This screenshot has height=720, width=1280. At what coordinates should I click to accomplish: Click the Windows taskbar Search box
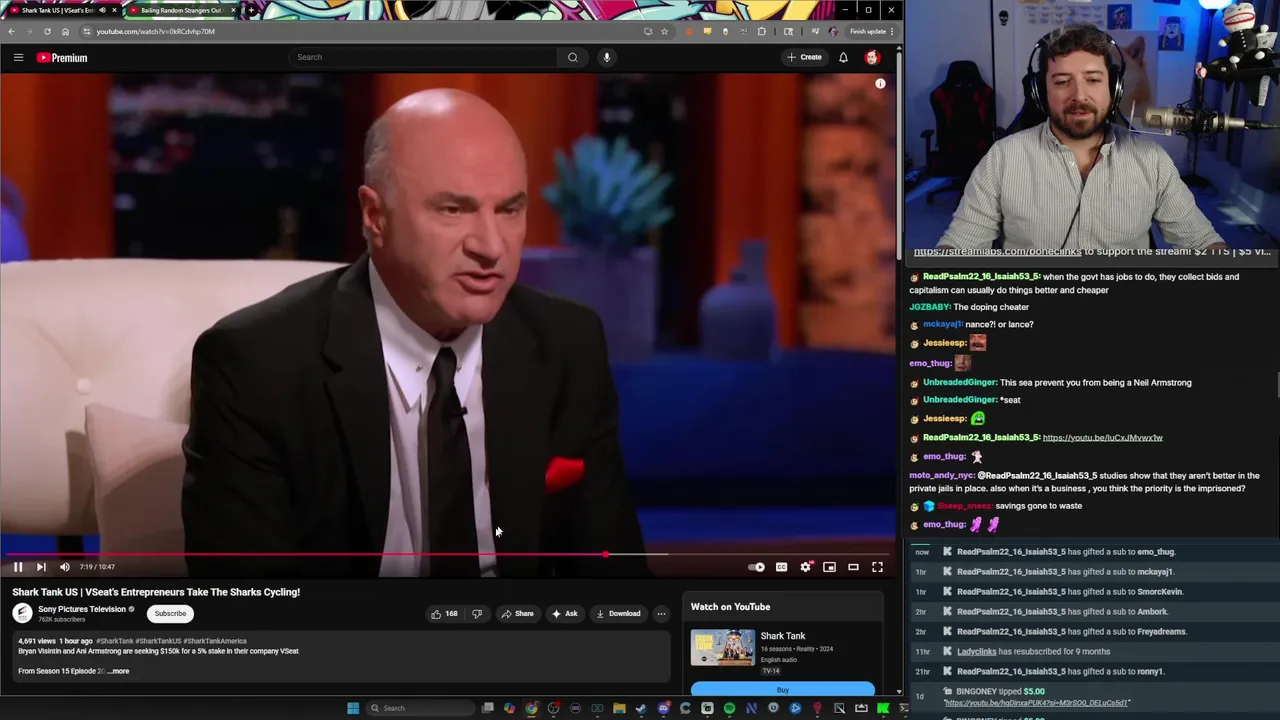[x=420, y=708]
